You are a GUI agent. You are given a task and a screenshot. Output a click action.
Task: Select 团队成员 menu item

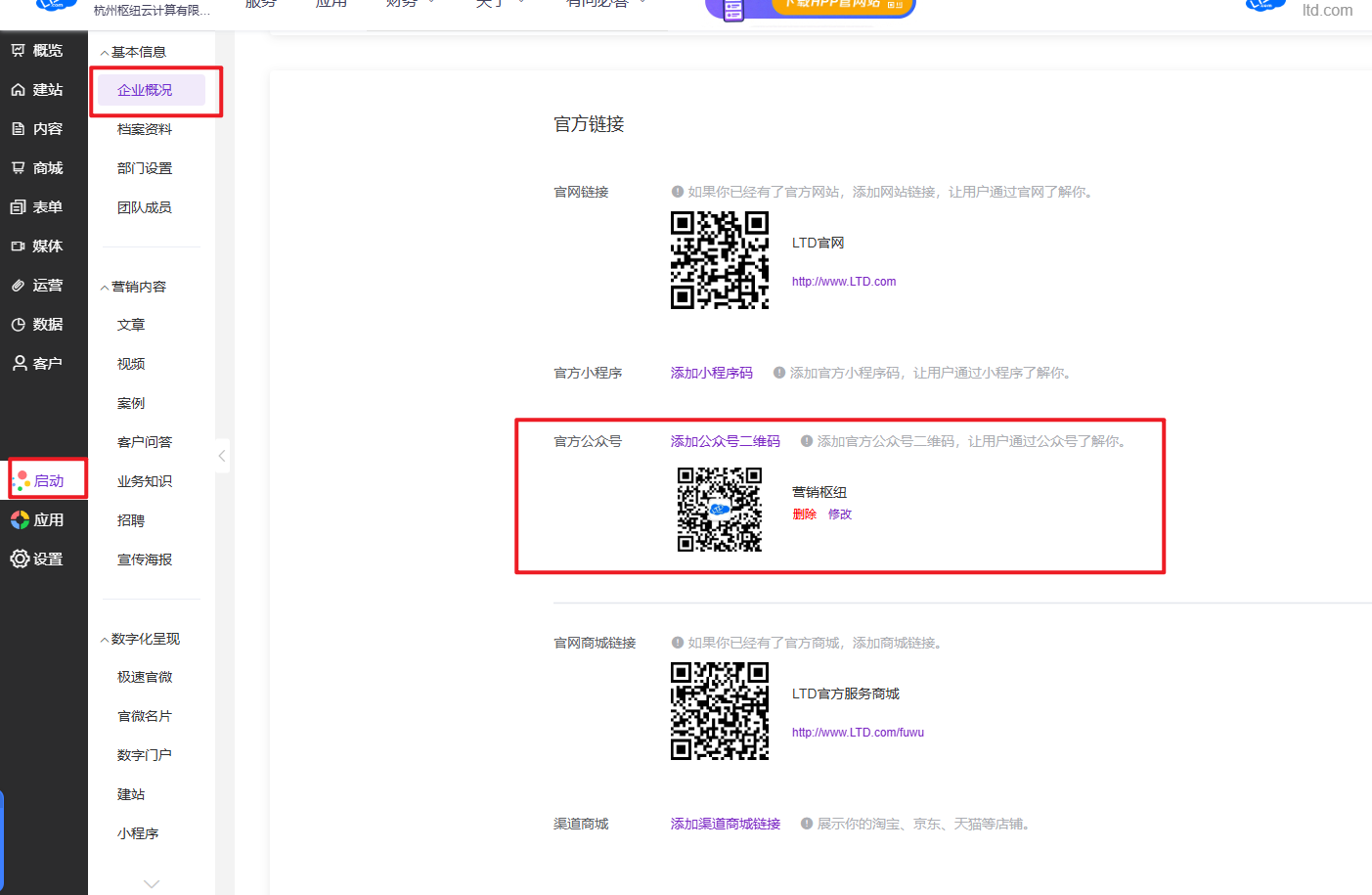coord(145,207)
